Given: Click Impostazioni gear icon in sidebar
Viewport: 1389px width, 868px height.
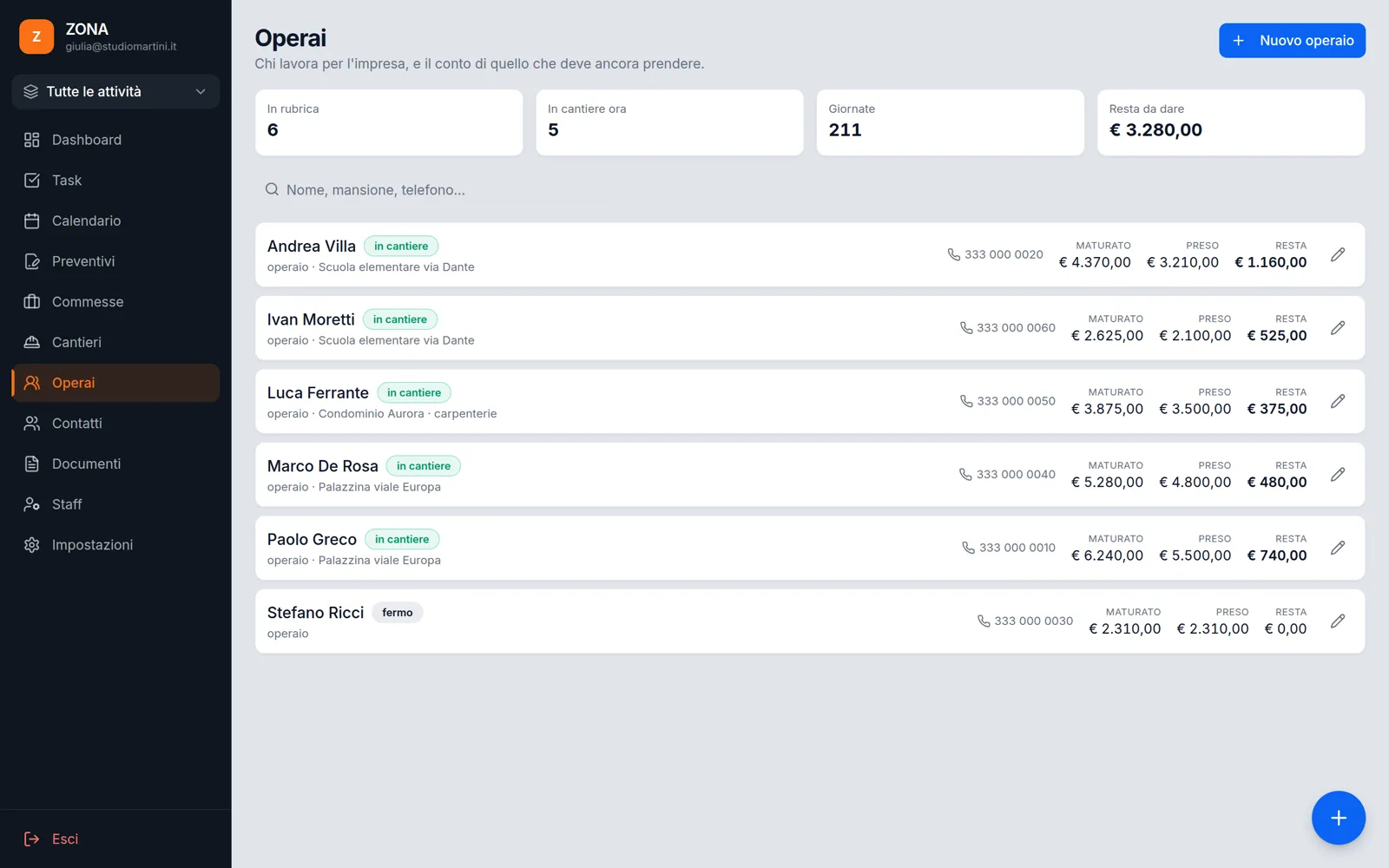Looking at the screenshot, I should pyautogui.click(x=32, y=545).
